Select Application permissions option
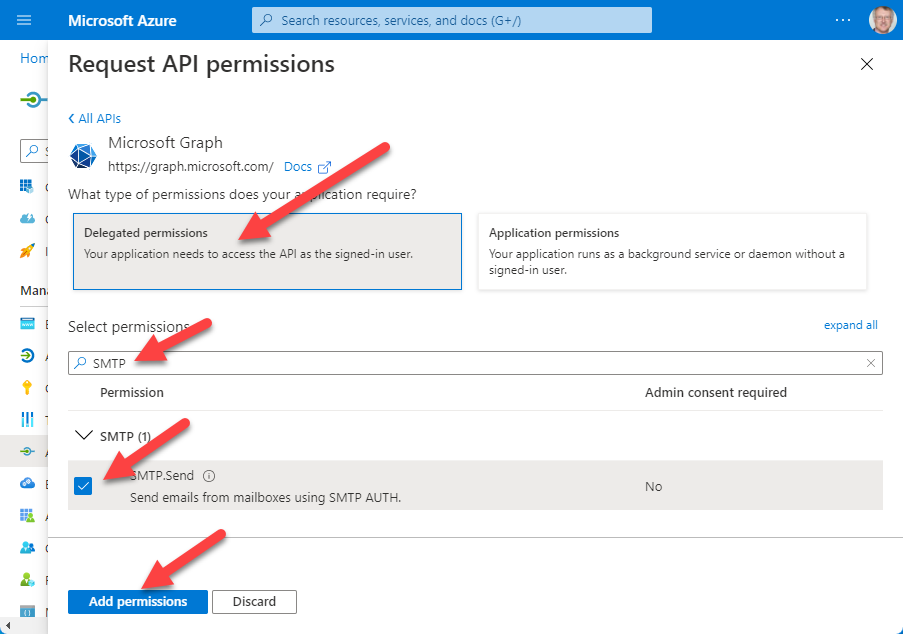This screenshot has height=634, width=903. coord(672,251)
